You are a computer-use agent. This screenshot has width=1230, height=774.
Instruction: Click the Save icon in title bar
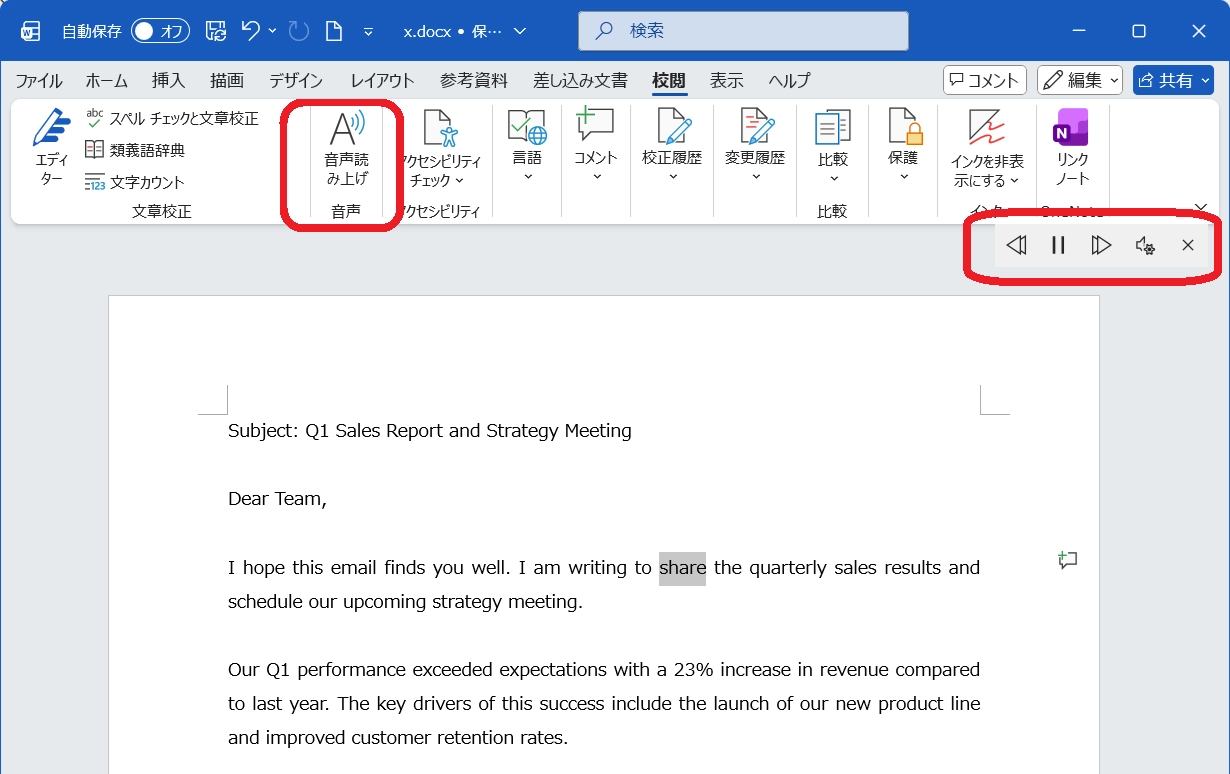pos(216,31)
